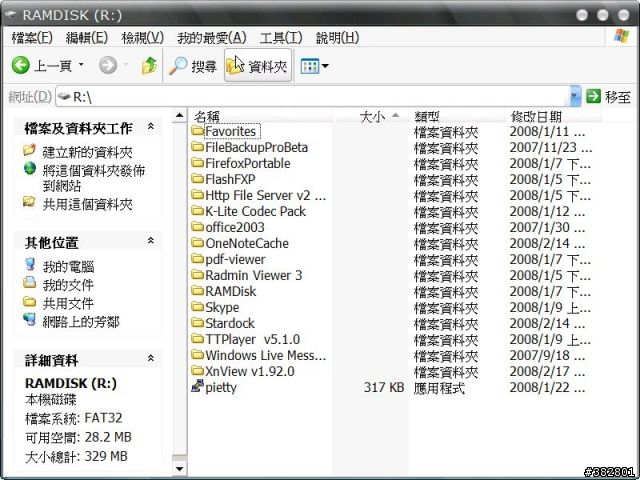Open 共用文件 from other places

68,303
